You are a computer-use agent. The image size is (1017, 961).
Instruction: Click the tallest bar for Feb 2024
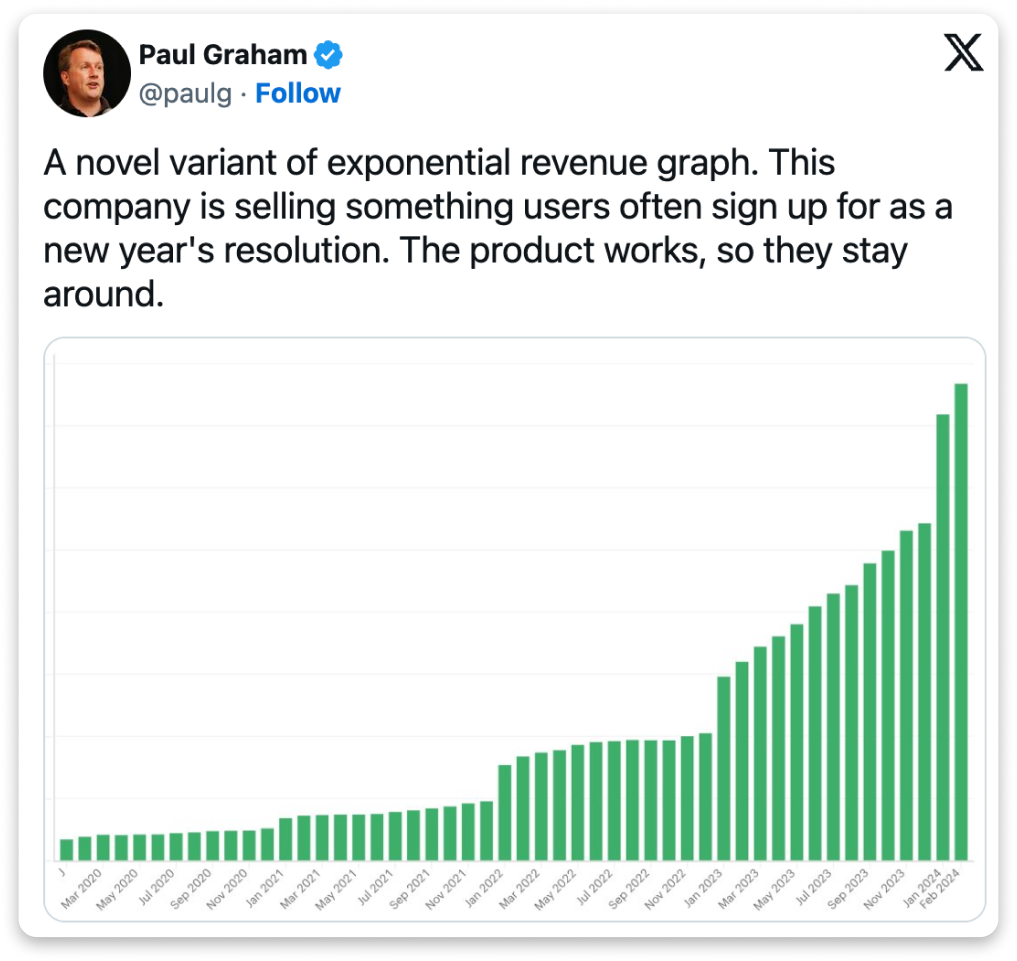[961, 622]
